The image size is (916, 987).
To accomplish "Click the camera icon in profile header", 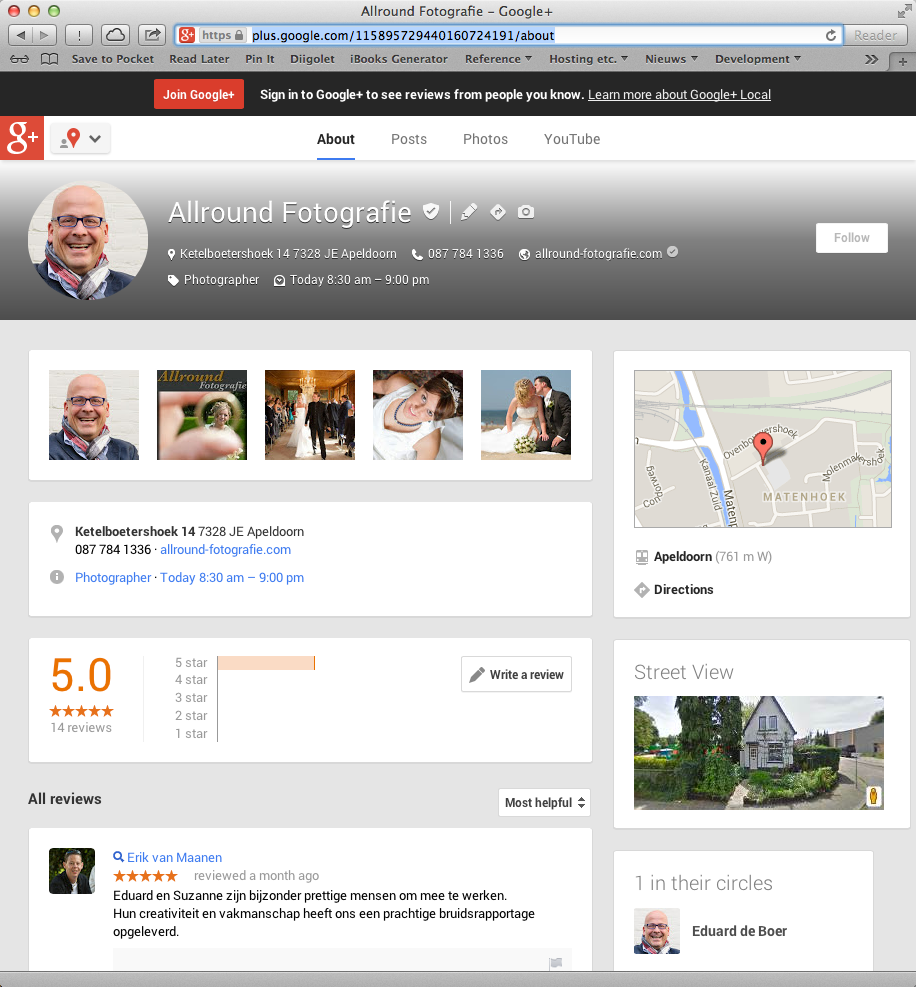I will (x=526, y=212).
